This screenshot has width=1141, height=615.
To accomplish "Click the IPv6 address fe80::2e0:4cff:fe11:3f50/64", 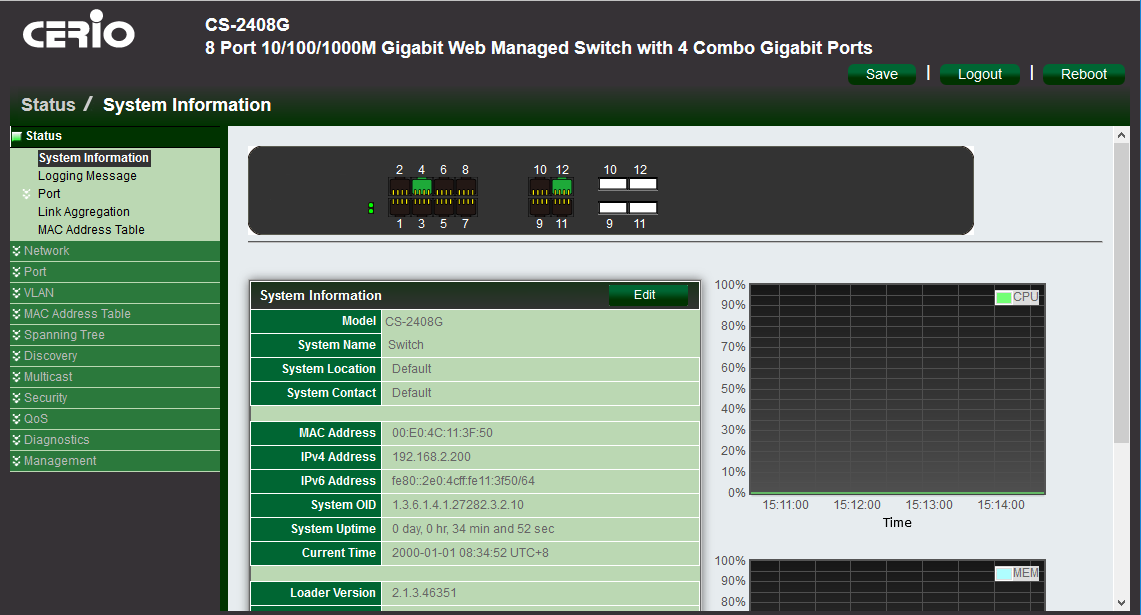I will 463,481.
